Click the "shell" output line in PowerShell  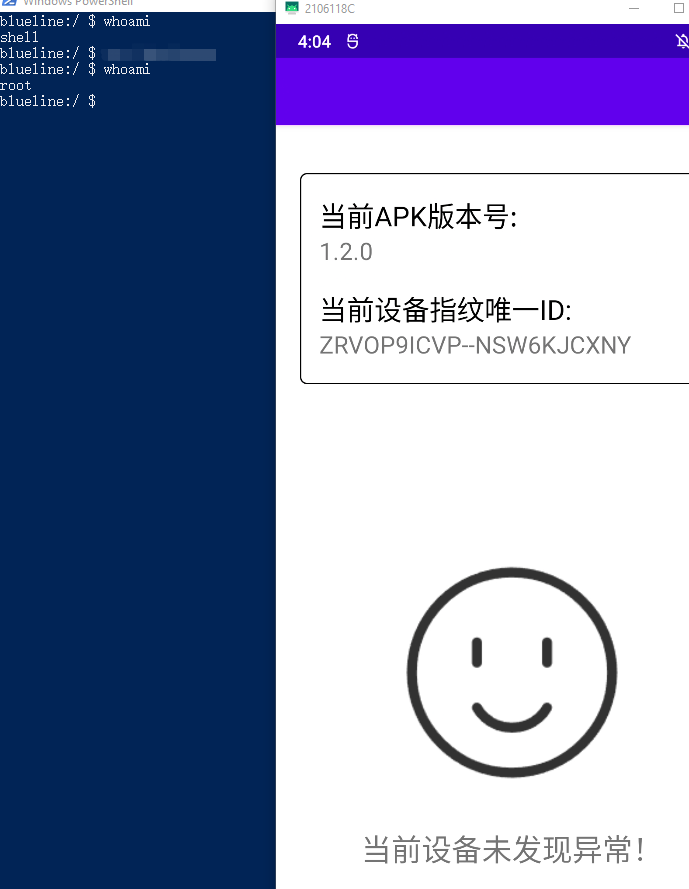(19, 37)
